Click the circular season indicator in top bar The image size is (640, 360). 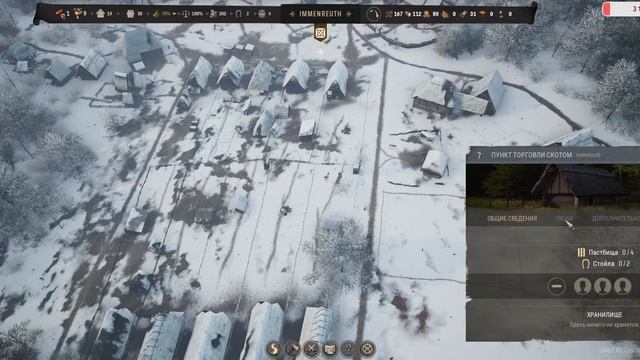click(373, 14)
